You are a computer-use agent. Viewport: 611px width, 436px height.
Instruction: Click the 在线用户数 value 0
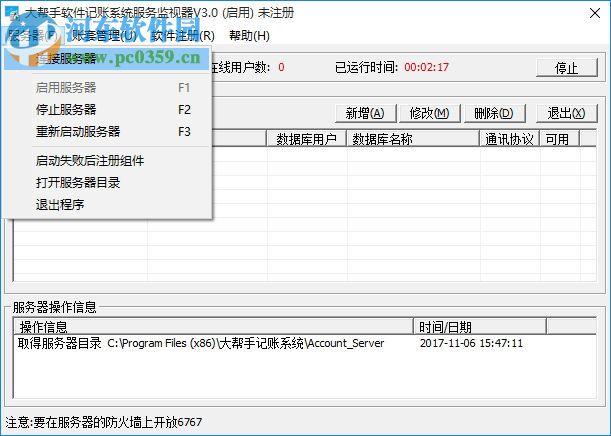coord(281,67)
